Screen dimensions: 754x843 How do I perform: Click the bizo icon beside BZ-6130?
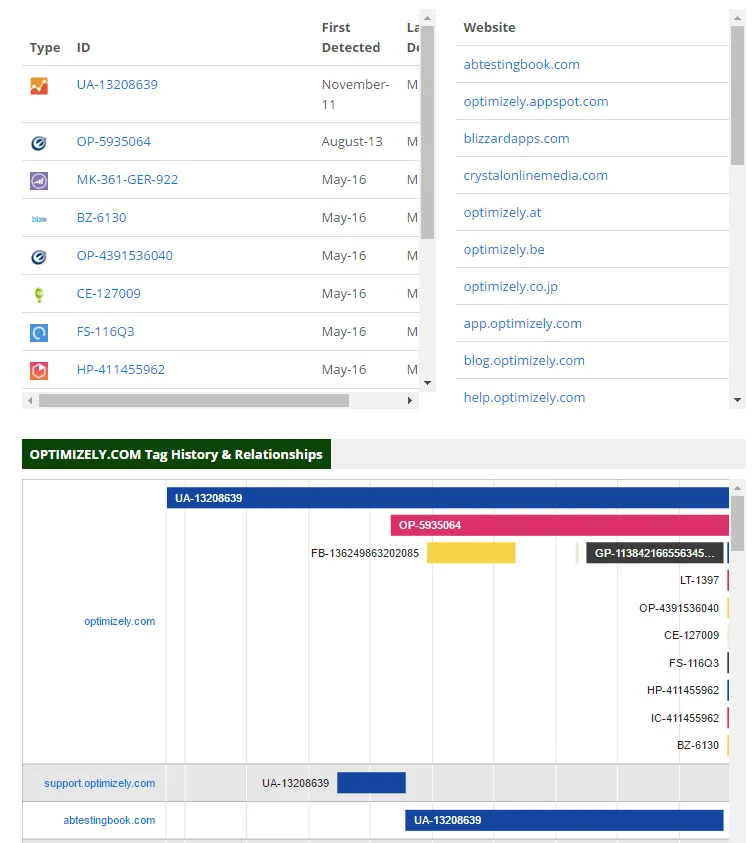(x=39, y=219)
